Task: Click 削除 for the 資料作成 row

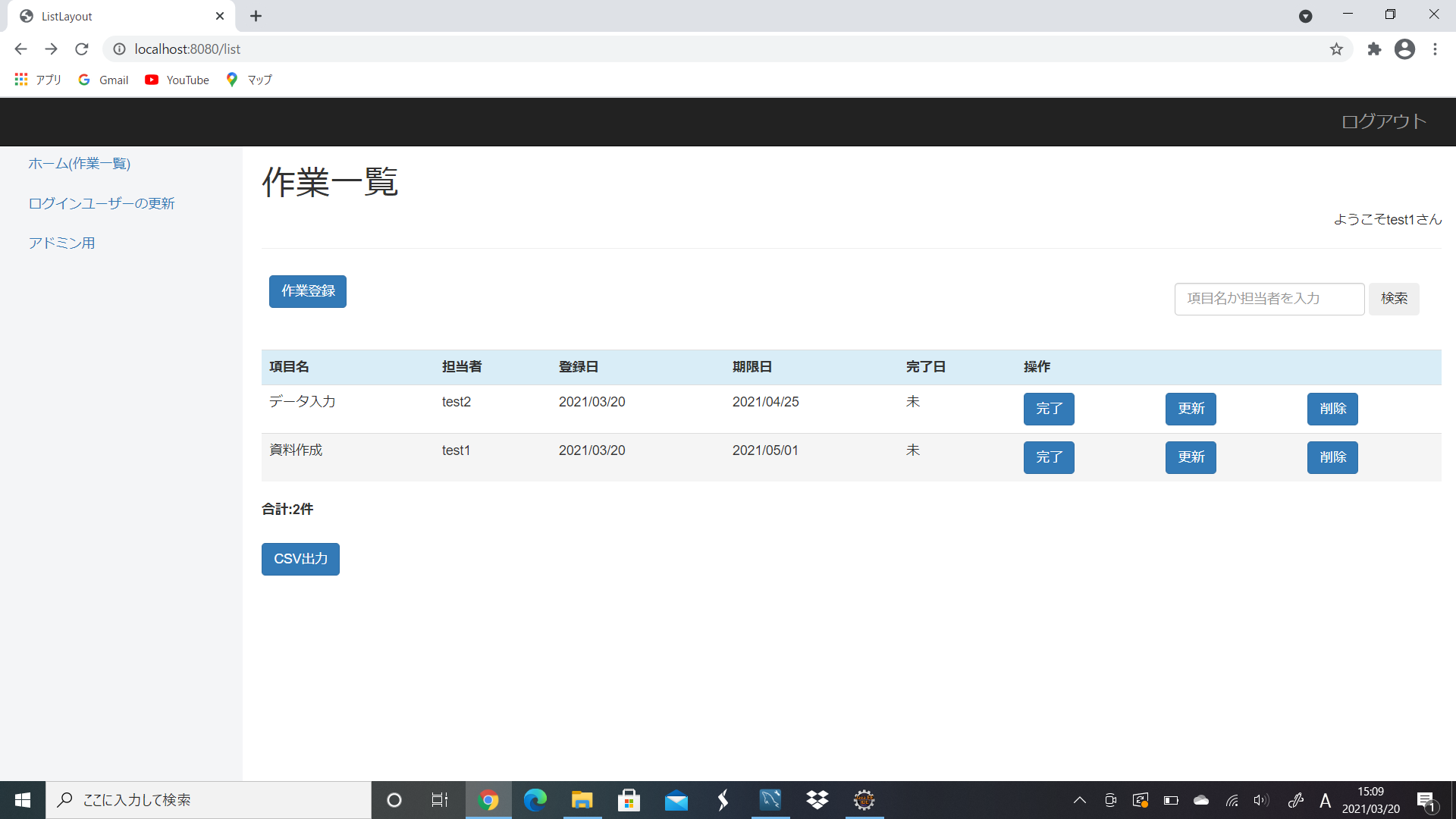Action: click(x=1332, y=457)
